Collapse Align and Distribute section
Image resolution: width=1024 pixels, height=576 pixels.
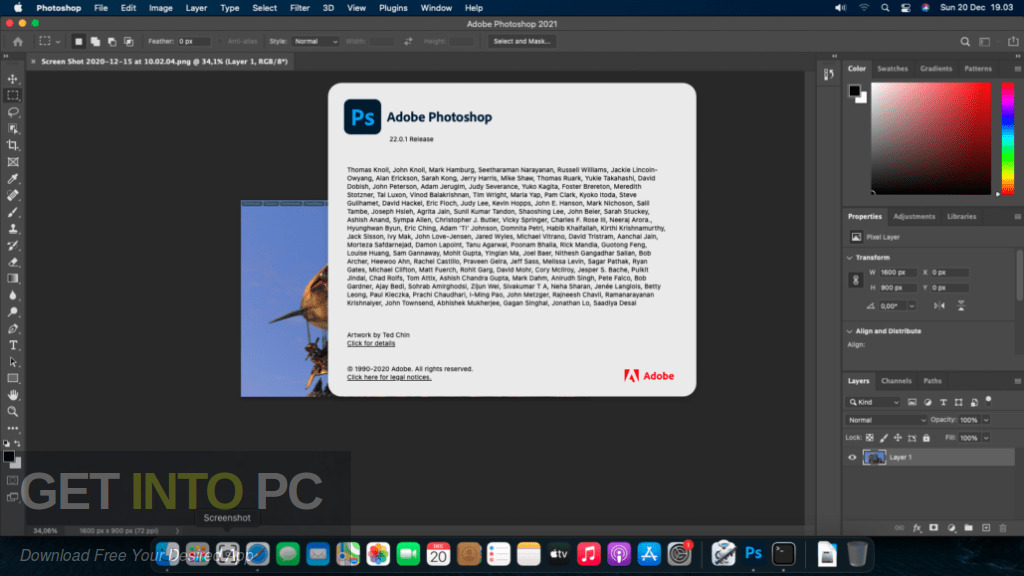click(x=850, y=331)
